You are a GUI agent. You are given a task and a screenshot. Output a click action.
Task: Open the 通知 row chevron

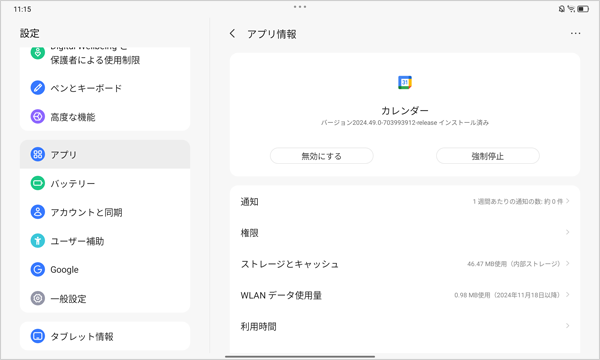[x=567, y=201]
